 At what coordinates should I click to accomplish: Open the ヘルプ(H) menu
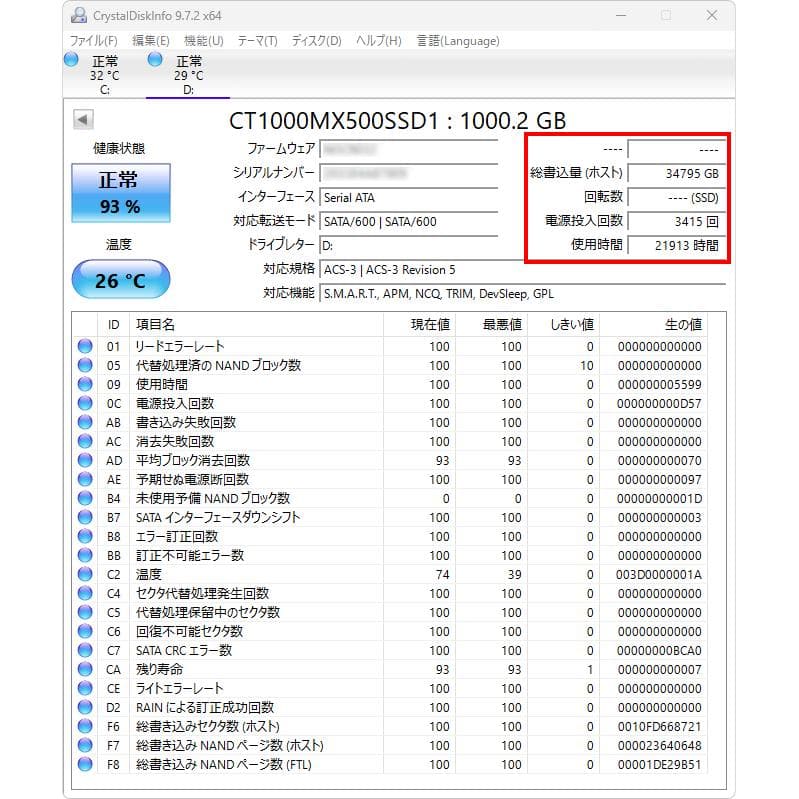[x=379, y=41]
